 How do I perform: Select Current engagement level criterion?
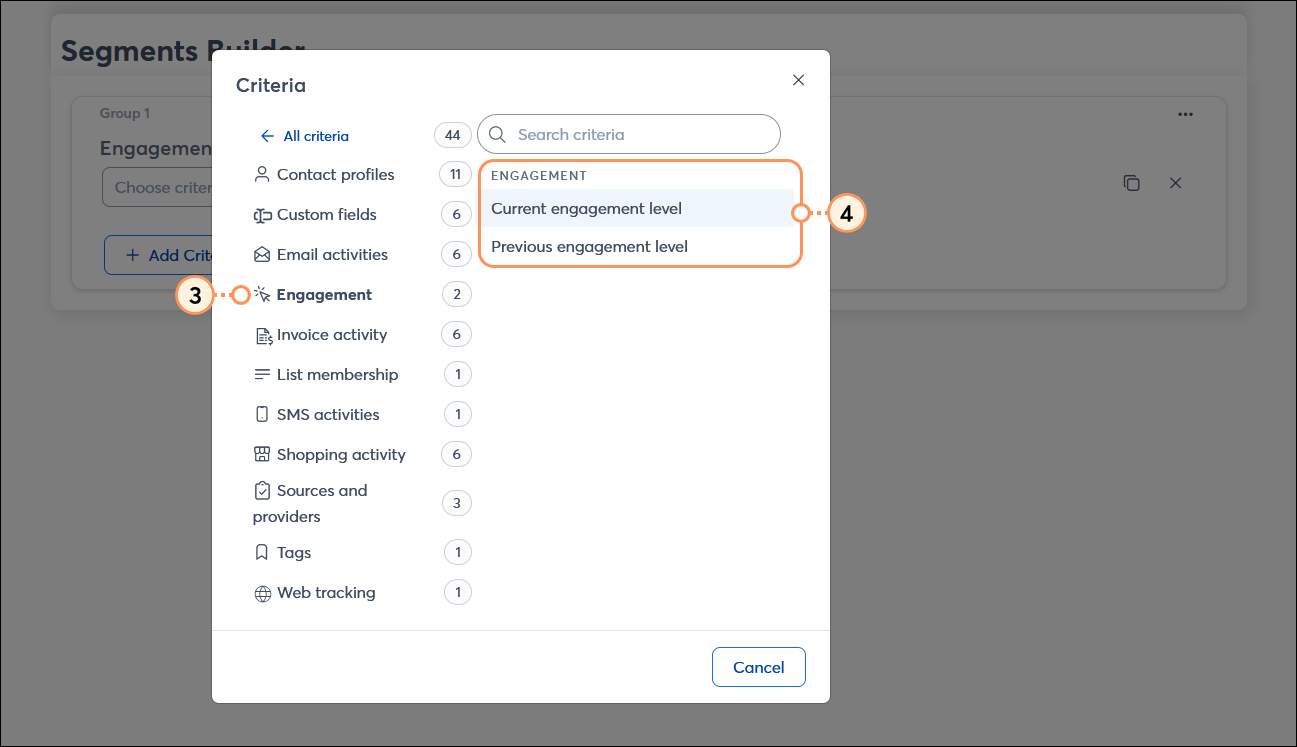click(x=586, y=209)
